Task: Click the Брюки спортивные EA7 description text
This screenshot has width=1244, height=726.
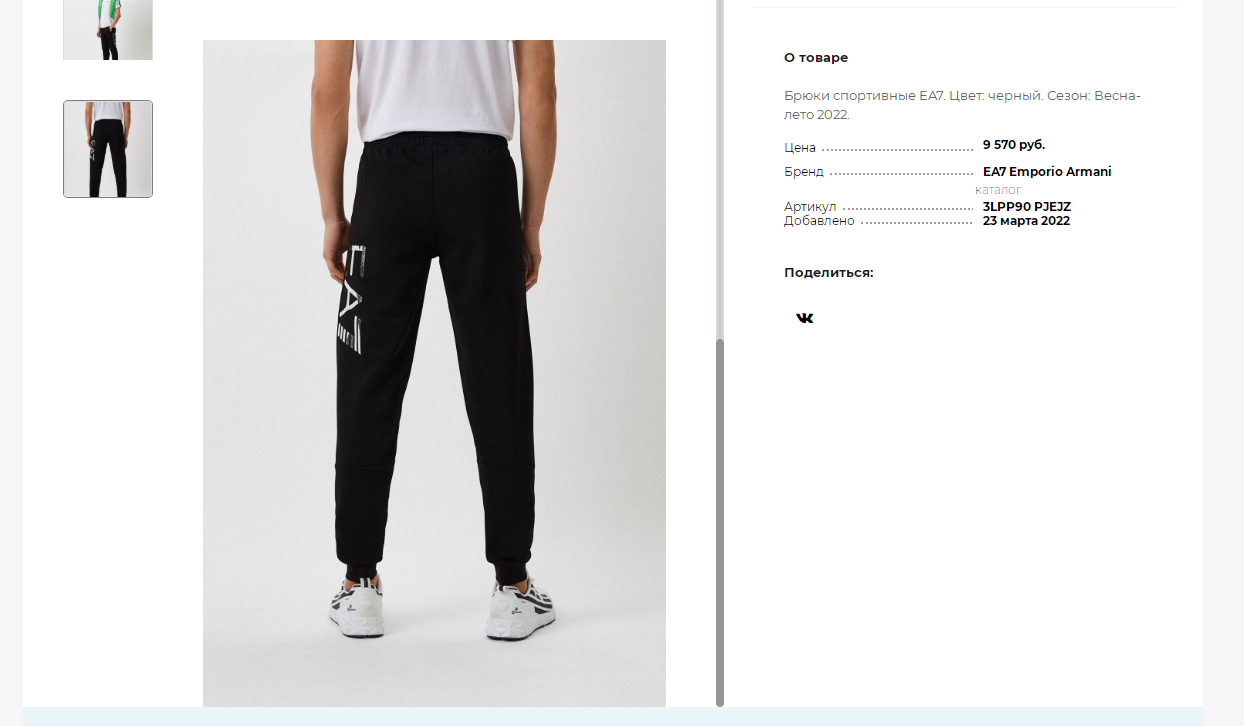Action: 962,105
